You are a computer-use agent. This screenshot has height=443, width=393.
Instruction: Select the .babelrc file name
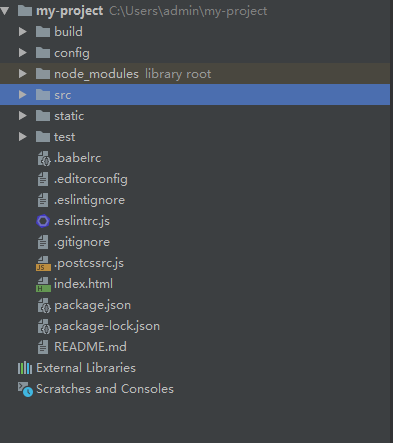[77, 158]
